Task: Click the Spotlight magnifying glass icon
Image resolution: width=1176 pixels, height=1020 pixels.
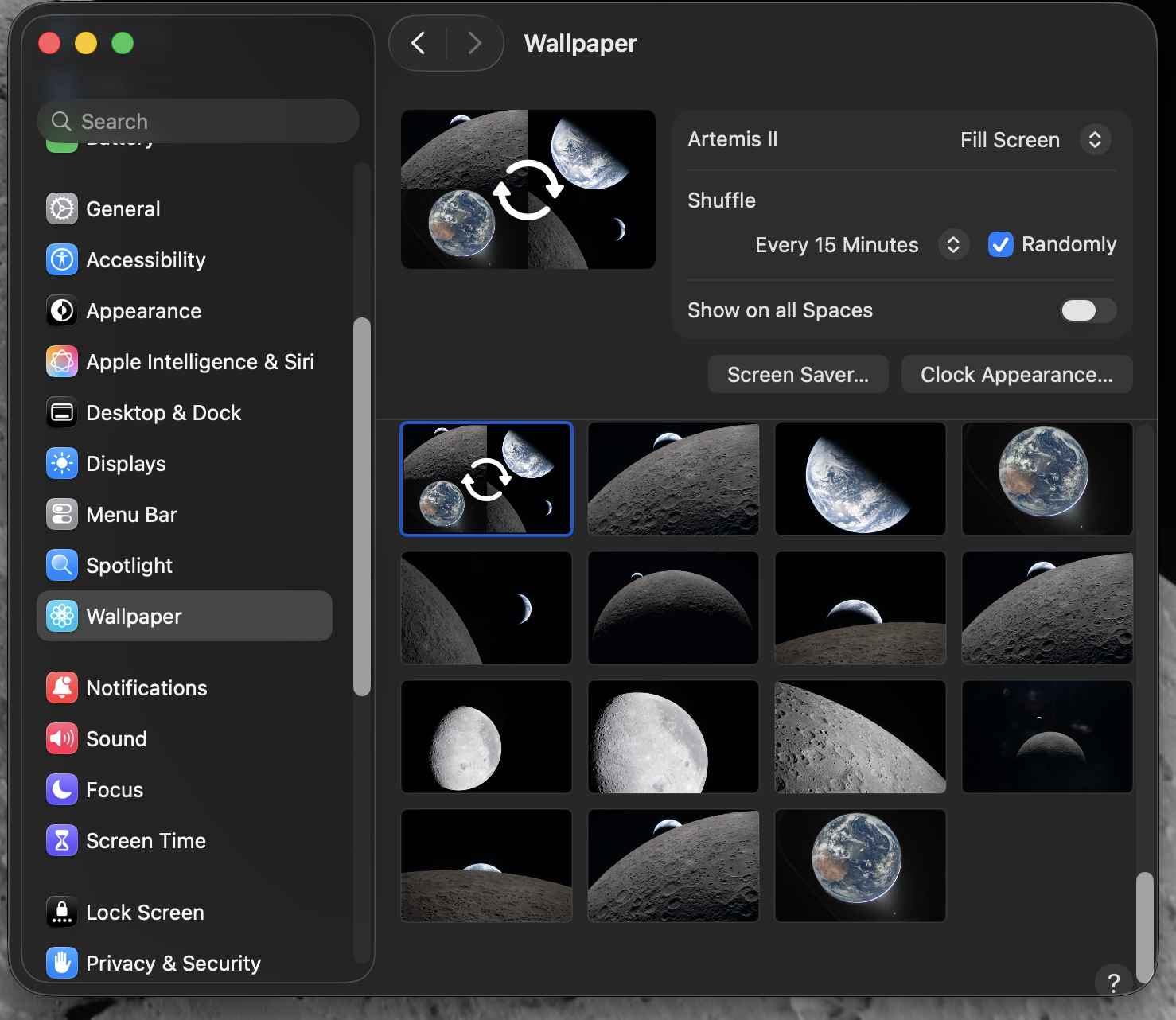Action: pos(61,565)
